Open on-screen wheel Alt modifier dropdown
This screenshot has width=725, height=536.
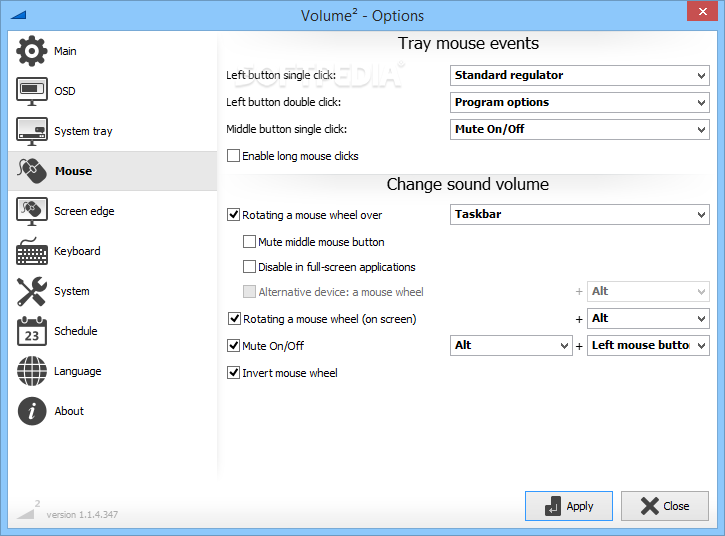coord(648,318)
